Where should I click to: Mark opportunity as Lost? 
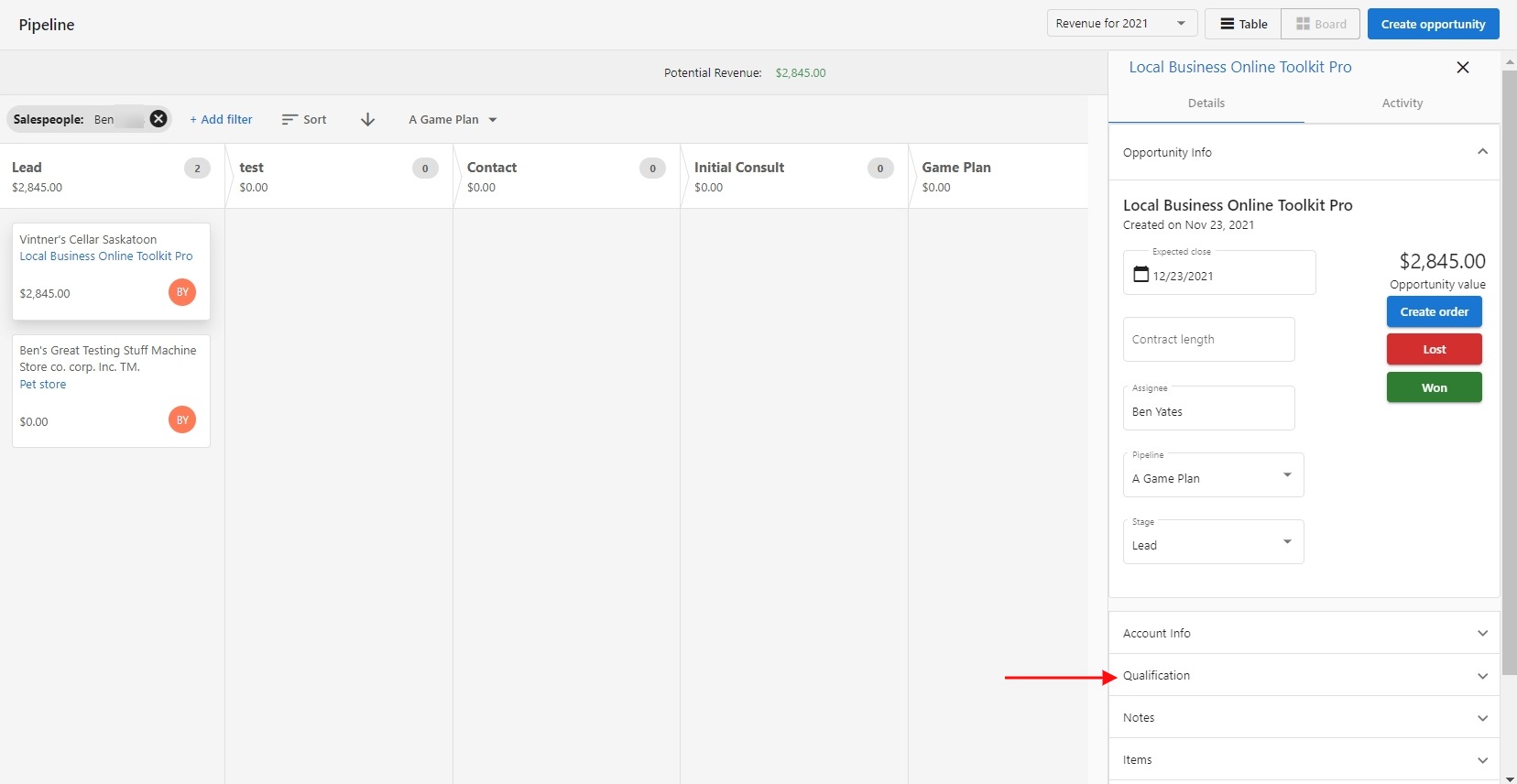click(x=1435, y=349)
